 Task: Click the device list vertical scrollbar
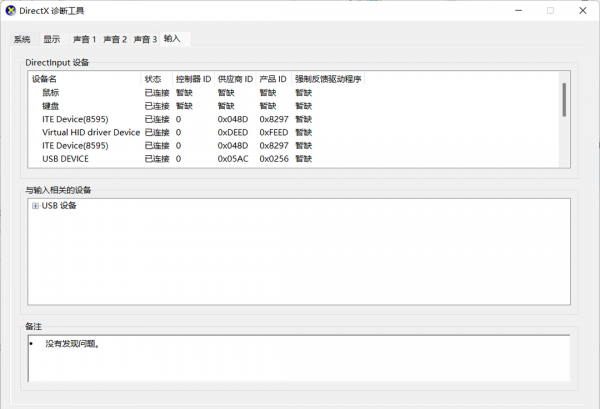pos(564,100)
